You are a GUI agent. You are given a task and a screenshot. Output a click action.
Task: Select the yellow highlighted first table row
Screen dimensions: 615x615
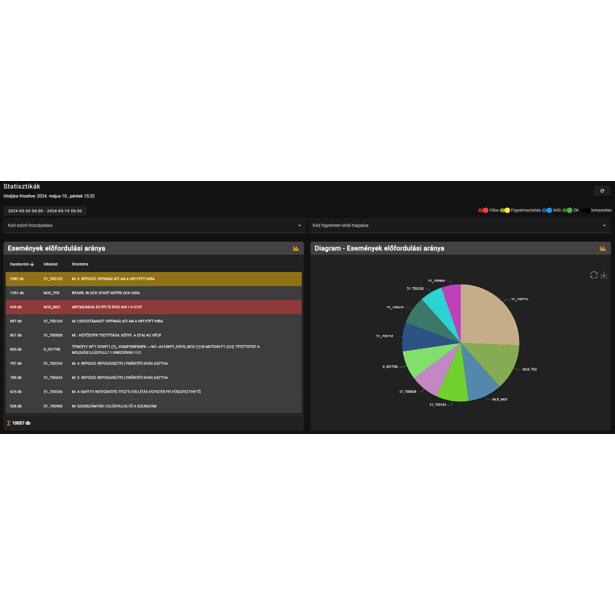tap(154, 279)
